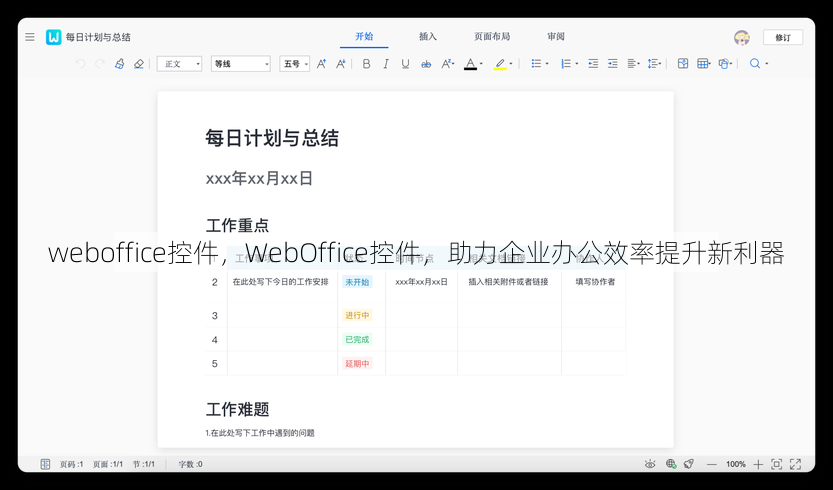Click the 页码:1 status entry
833x490 pixels.
71,464
